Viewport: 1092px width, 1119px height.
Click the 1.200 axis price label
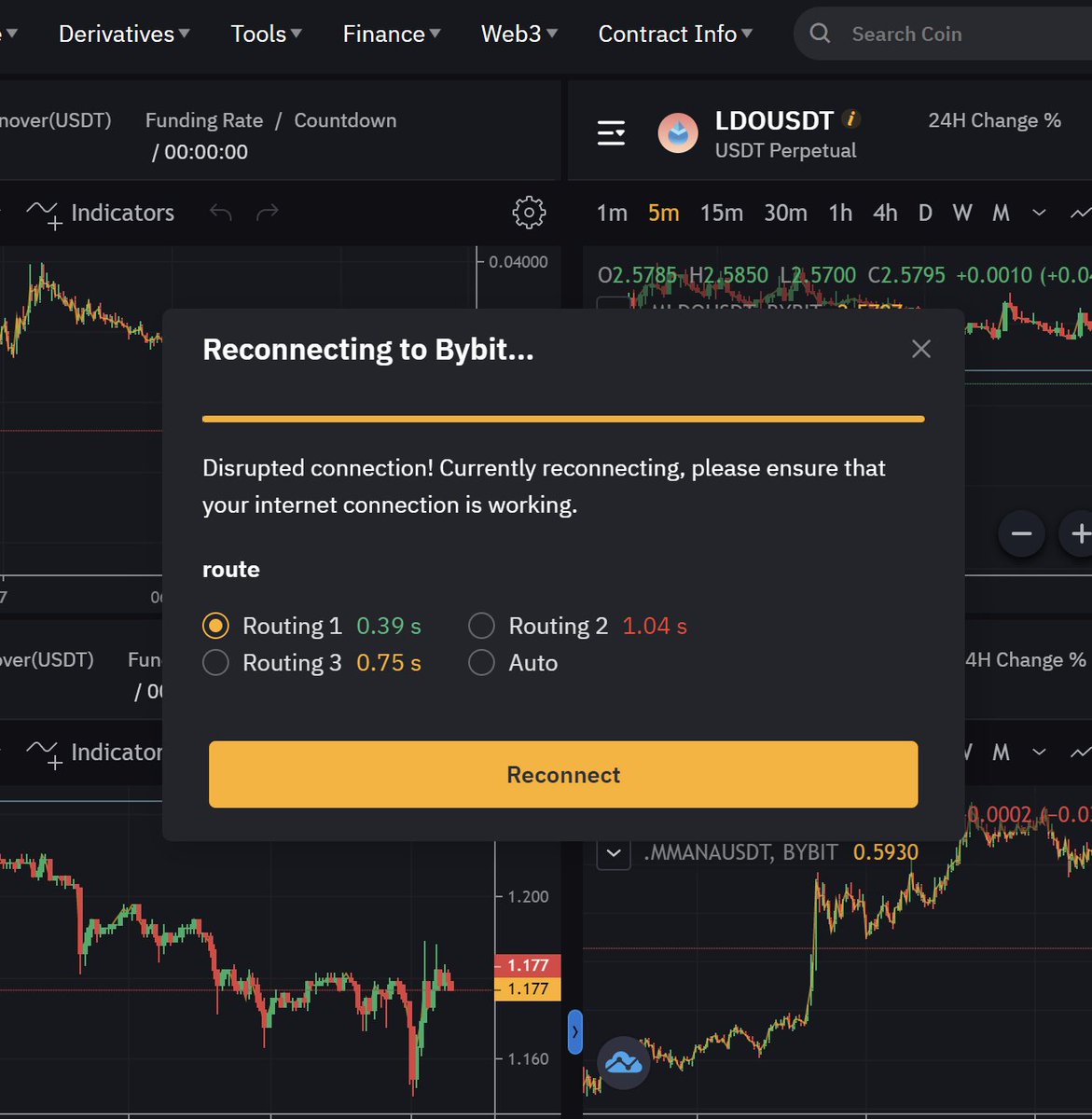528,896
